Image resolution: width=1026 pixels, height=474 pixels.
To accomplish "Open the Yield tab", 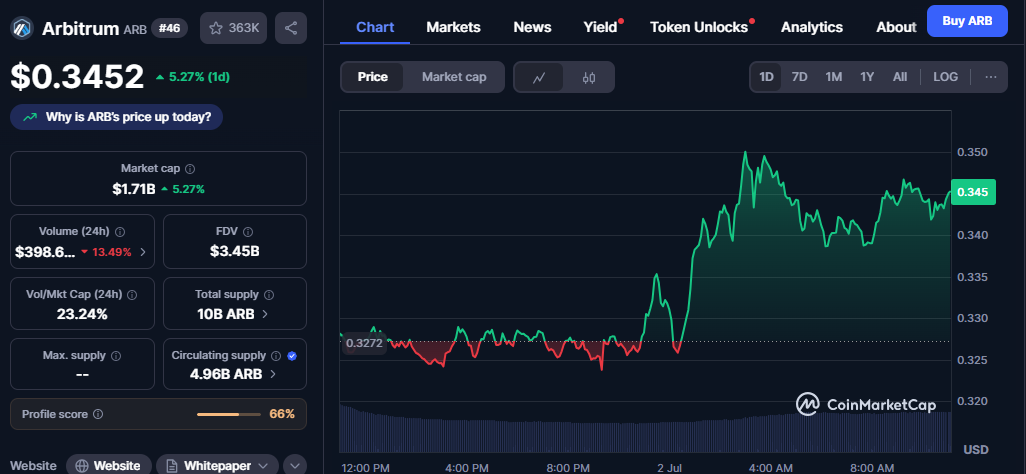I will click(601, 27).
